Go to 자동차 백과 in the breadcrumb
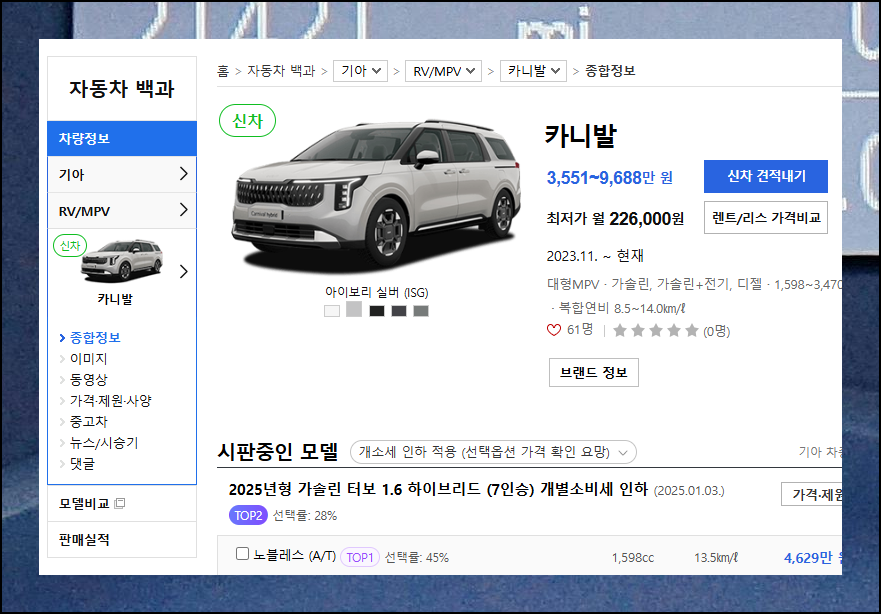Image resolution: width=881 pixels, height=614 pixels. (281, 71)
